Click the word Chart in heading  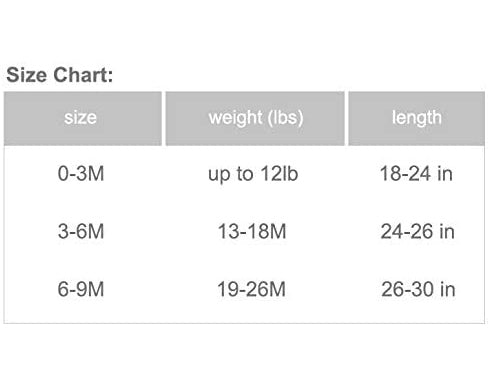83,75
